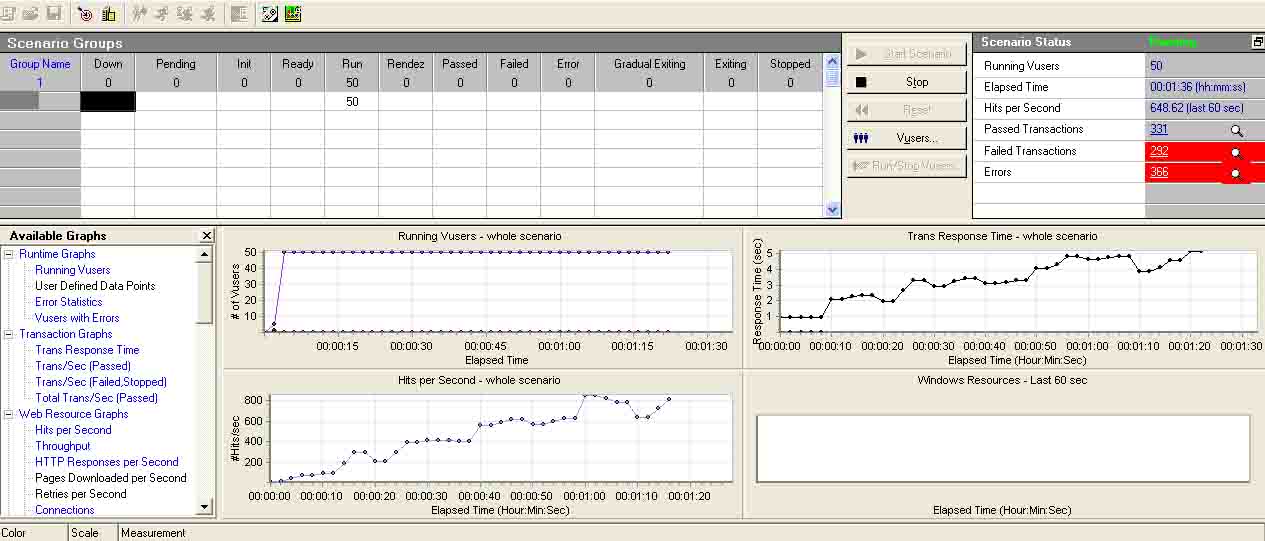Click the Save Scenario disk icon

pyautogui.click(x=53, y=14)
